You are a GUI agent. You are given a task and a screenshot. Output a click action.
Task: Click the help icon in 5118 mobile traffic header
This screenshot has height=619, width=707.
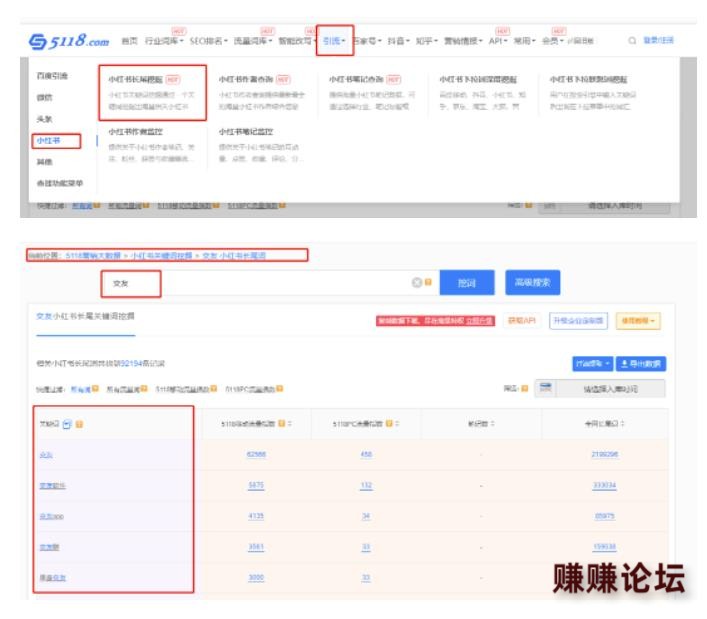click(281, 423)
